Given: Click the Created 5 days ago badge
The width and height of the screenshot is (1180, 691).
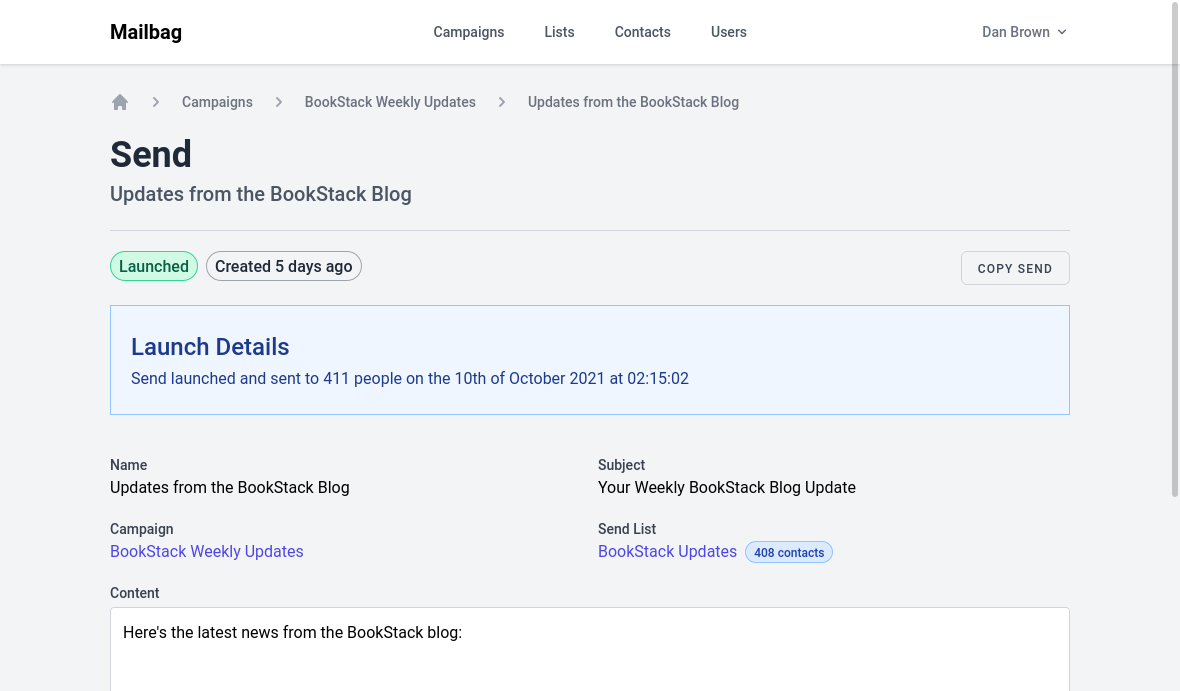Looking at the screenshot, I should click(x=284, y=266).
